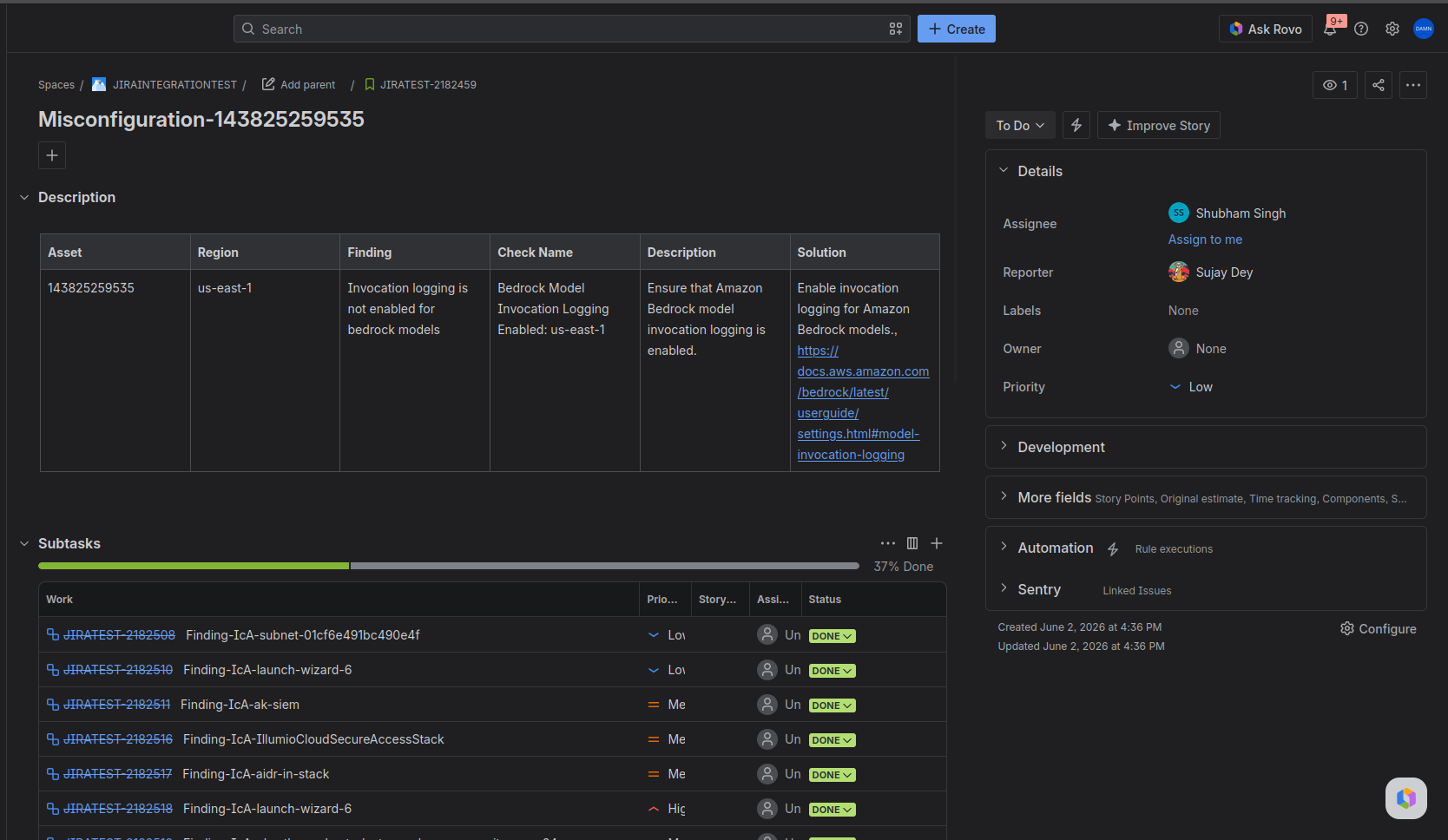The image size is (1448, 840).
Task: Collapse the Details section
Action: [1004, 171]
